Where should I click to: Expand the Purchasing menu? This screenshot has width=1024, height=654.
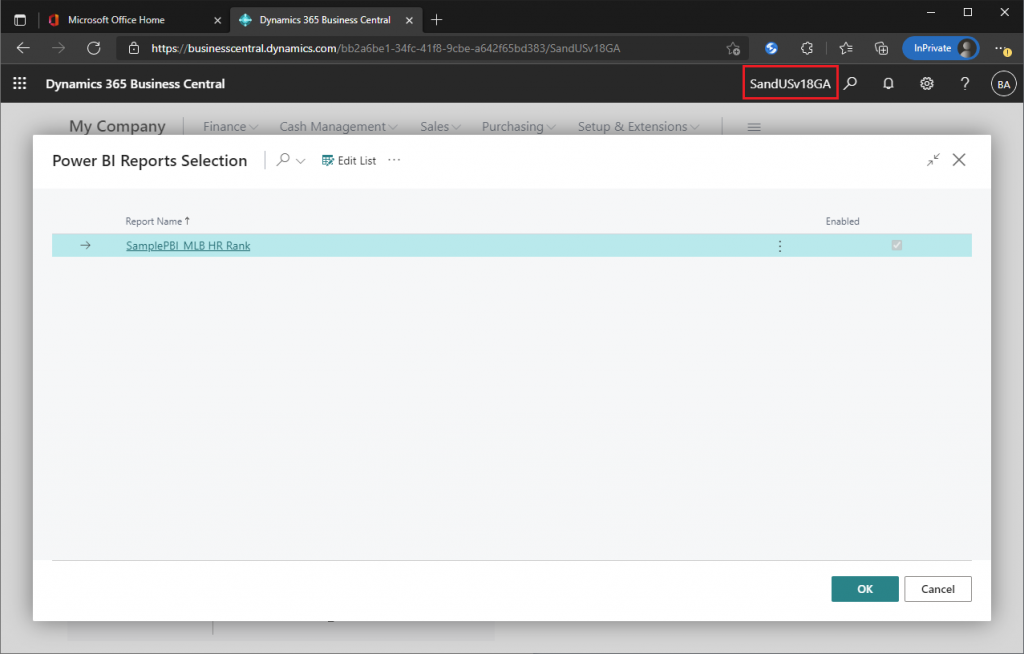(519, 126)
